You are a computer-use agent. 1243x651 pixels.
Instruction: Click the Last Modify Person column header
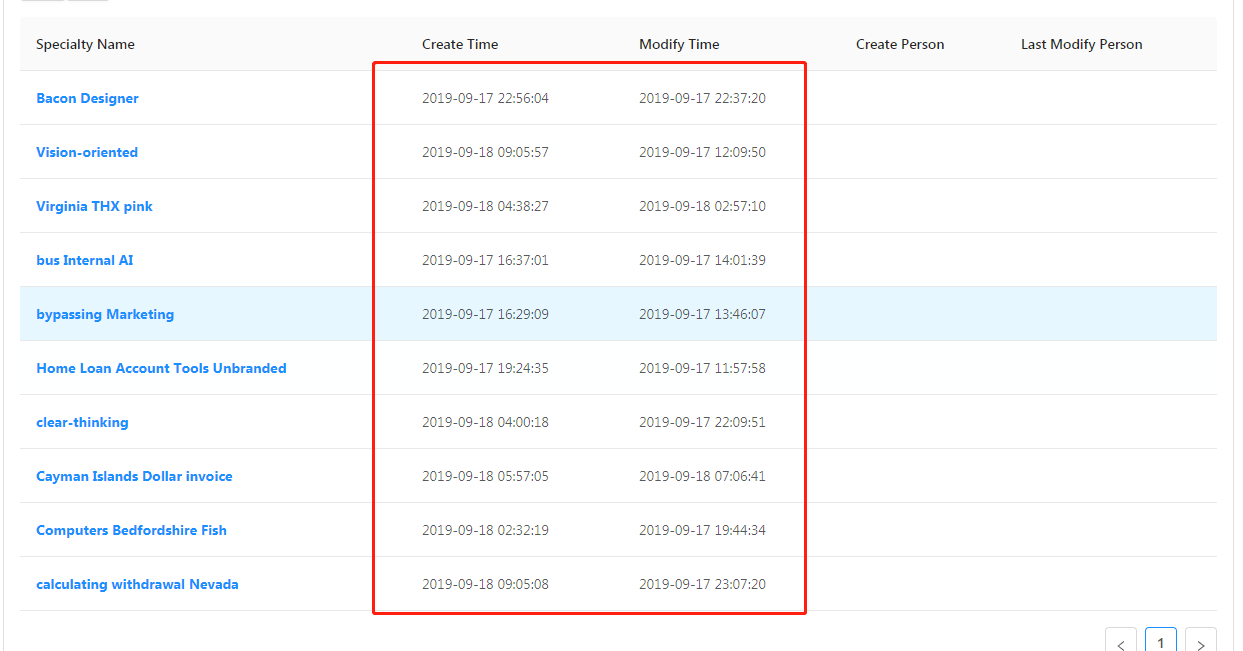tap(1081, 44)
